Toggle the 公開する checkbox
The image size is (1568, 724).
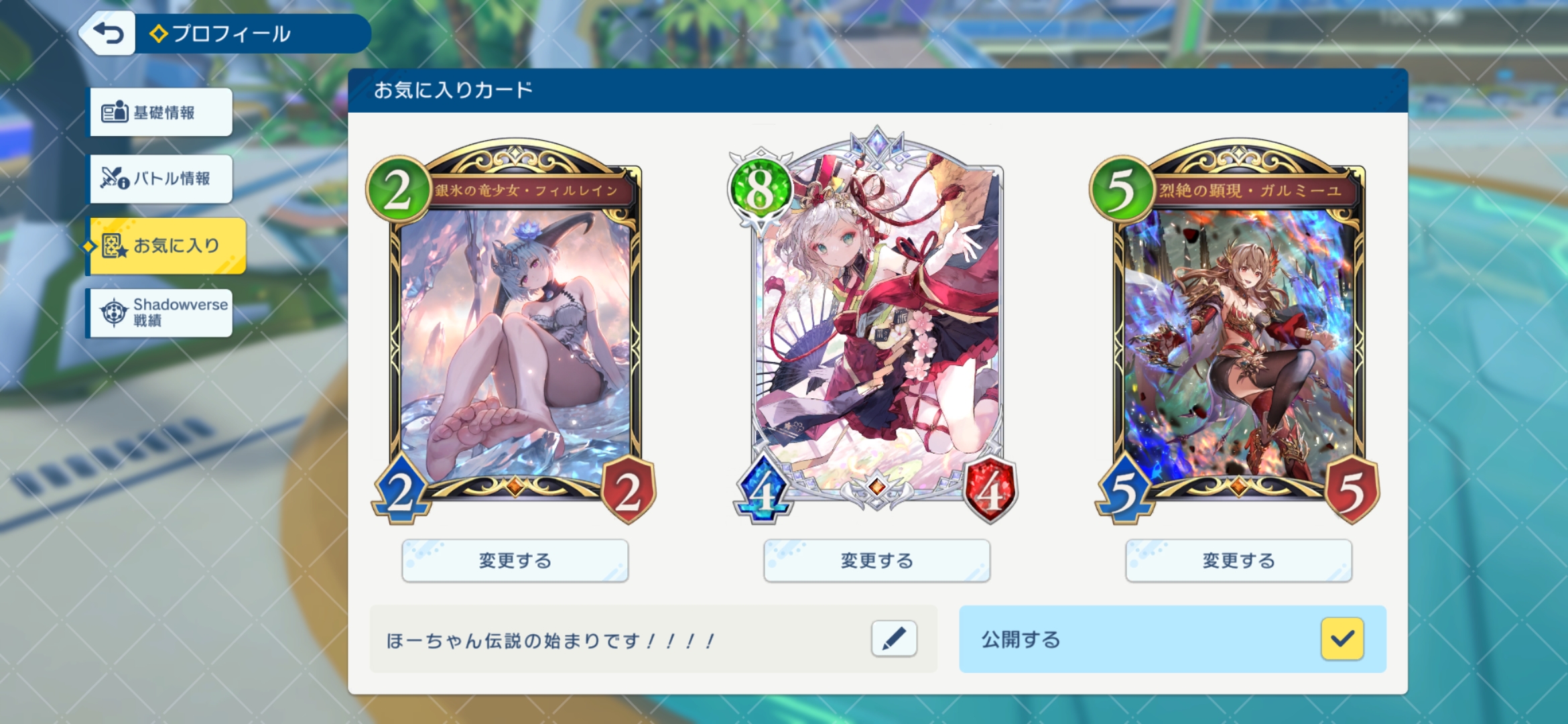click(1342, 639)
